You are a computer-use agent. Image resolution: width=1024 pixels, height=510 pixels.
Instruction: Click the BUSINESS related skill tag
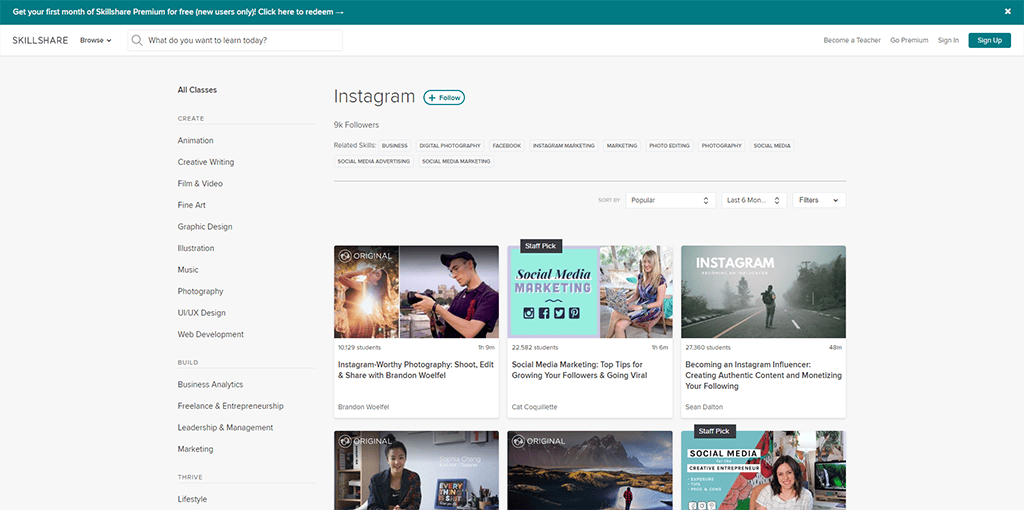pyautogui.click(x=394, y=146)
